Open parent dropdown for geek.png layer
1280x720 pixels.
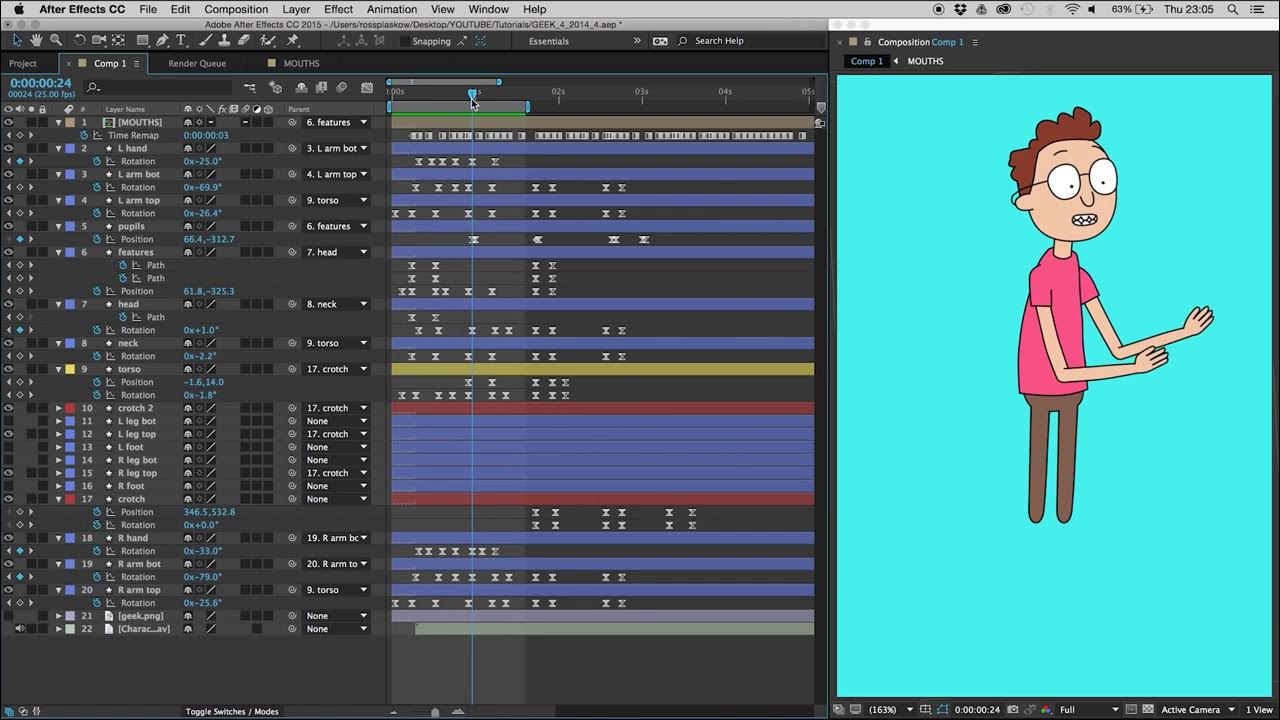pyautogui.click(x=337, y=616)
